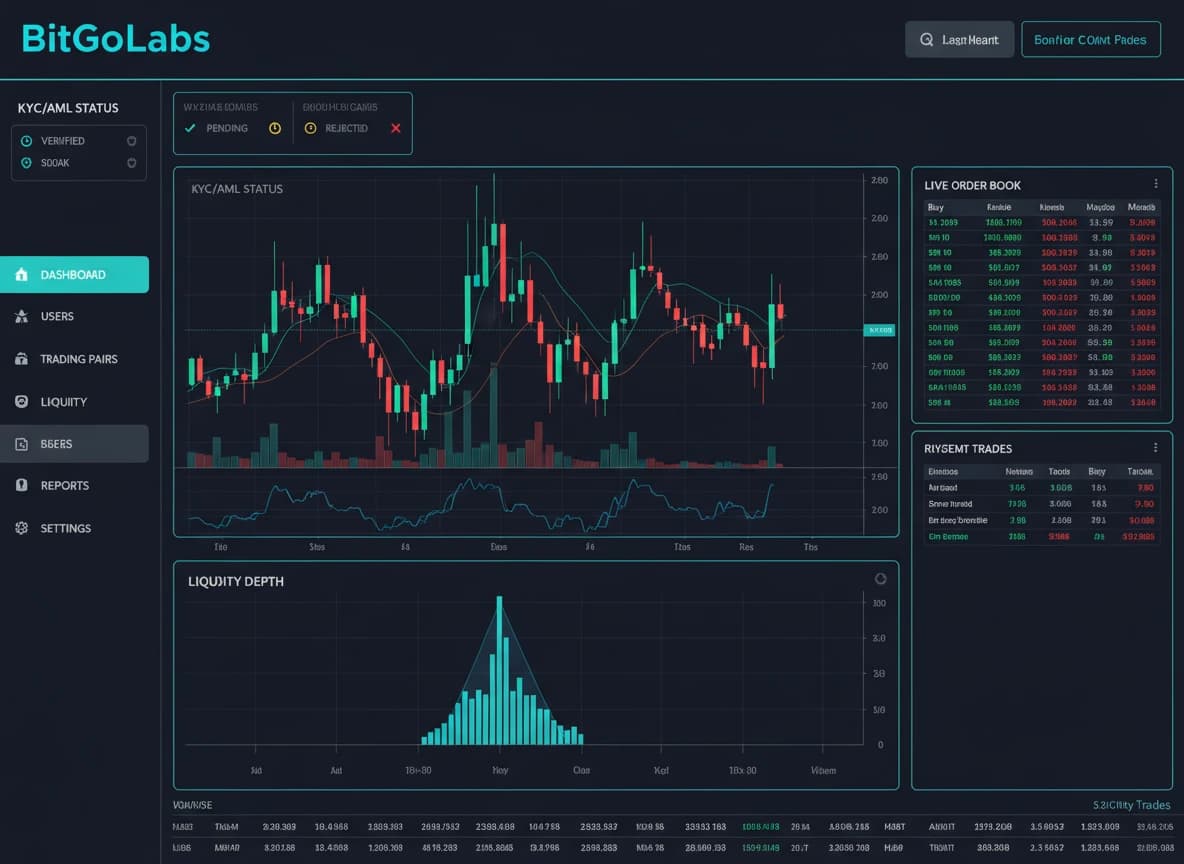Open Settings via the gear icon
The width and height of the screenshot is (1184, 864).
(x=21, y=528)
